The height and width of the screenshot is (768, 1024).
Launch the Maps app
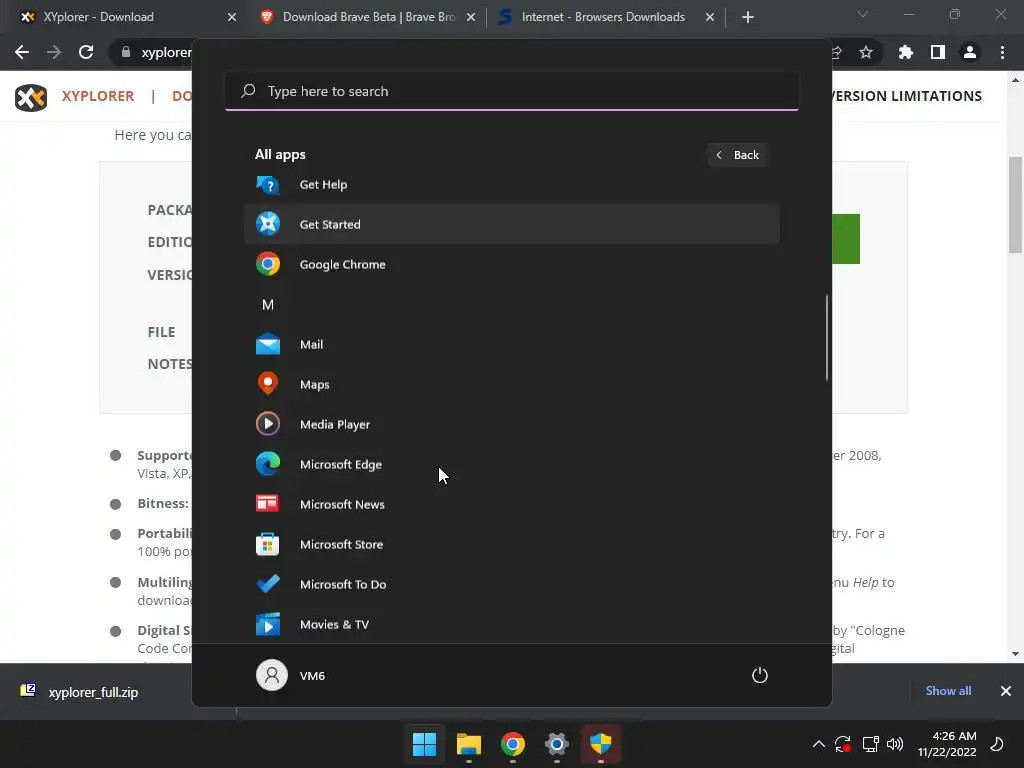click(511, 384)
